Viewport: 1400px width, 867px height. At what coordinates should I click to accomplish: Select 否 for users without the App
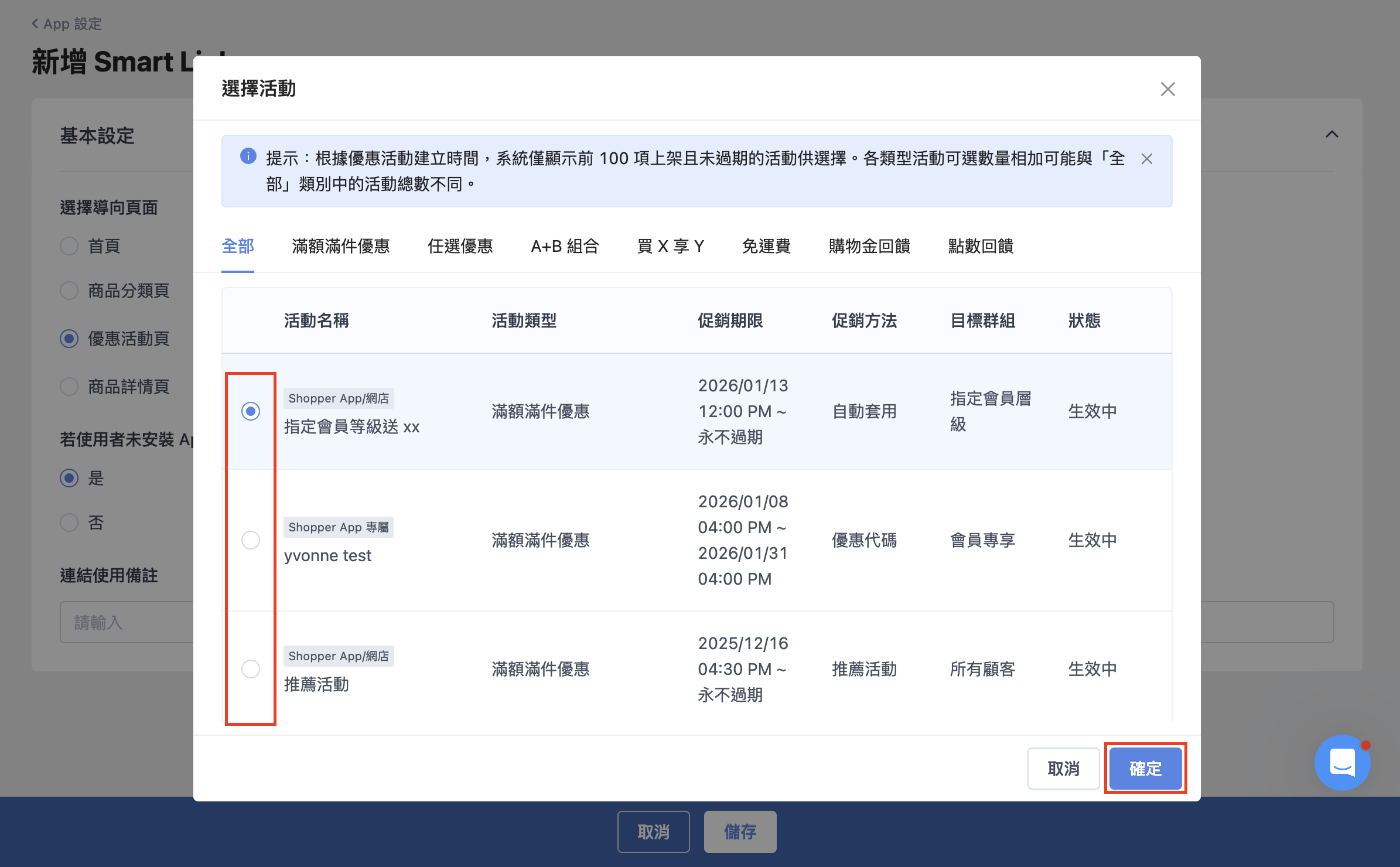point(69,523)
